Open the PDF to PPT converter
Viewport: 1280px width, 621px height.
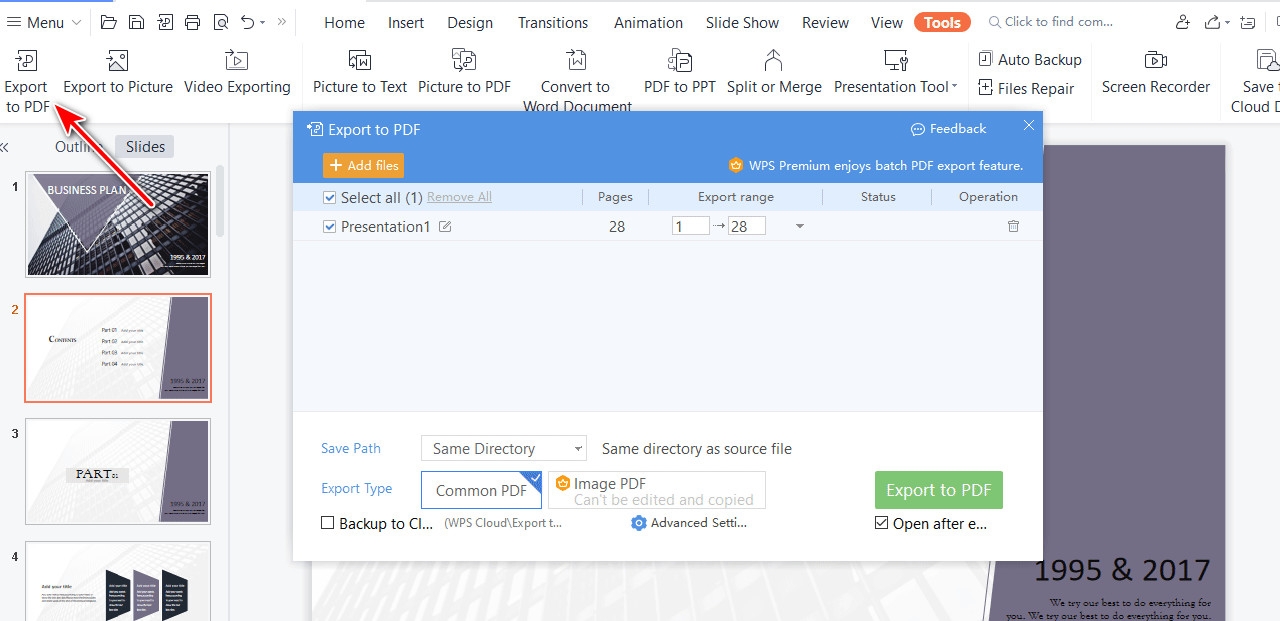pyautogui.click(x=680, y=72)
